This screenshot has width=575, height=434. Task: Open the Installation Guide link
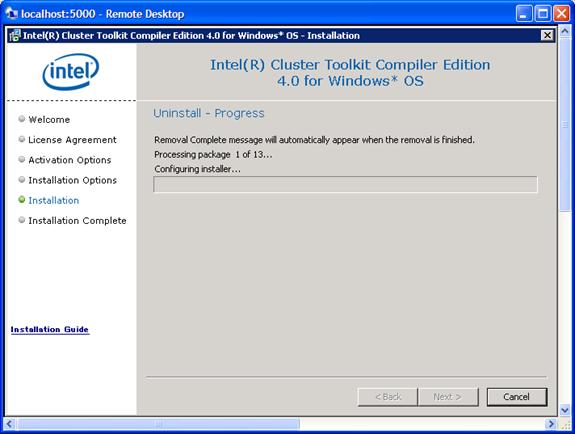pyautogui.click(x=50, y=329)
